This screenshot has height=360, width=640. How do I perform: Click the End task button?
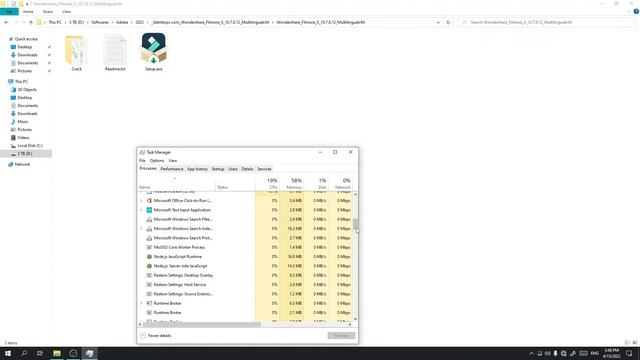[x=341, y=336]
